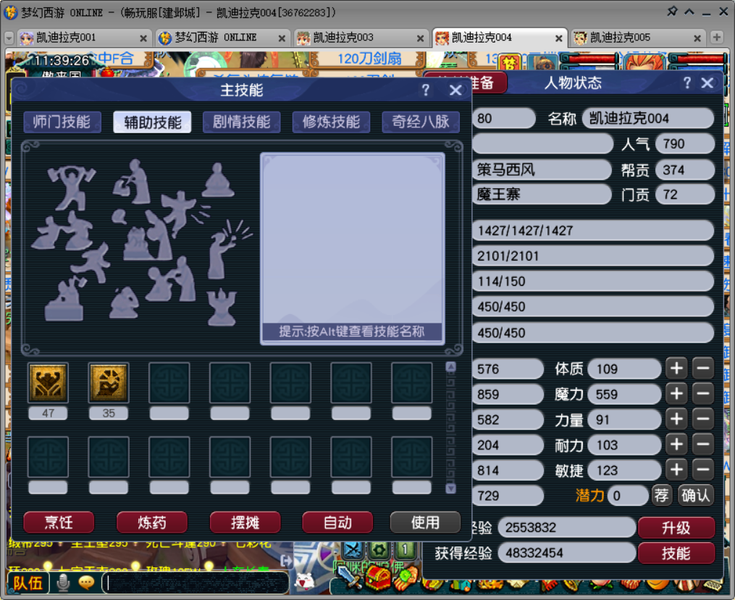Switch to the 凯迪拉克001 client tab
Viewport: 735px width, 600px height.
83,38
